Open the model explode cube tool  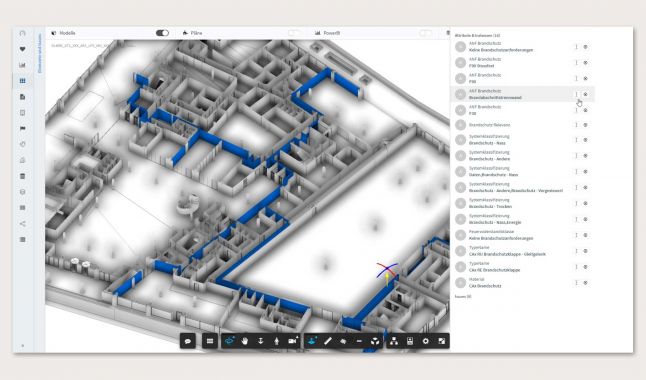coord(375,341)
